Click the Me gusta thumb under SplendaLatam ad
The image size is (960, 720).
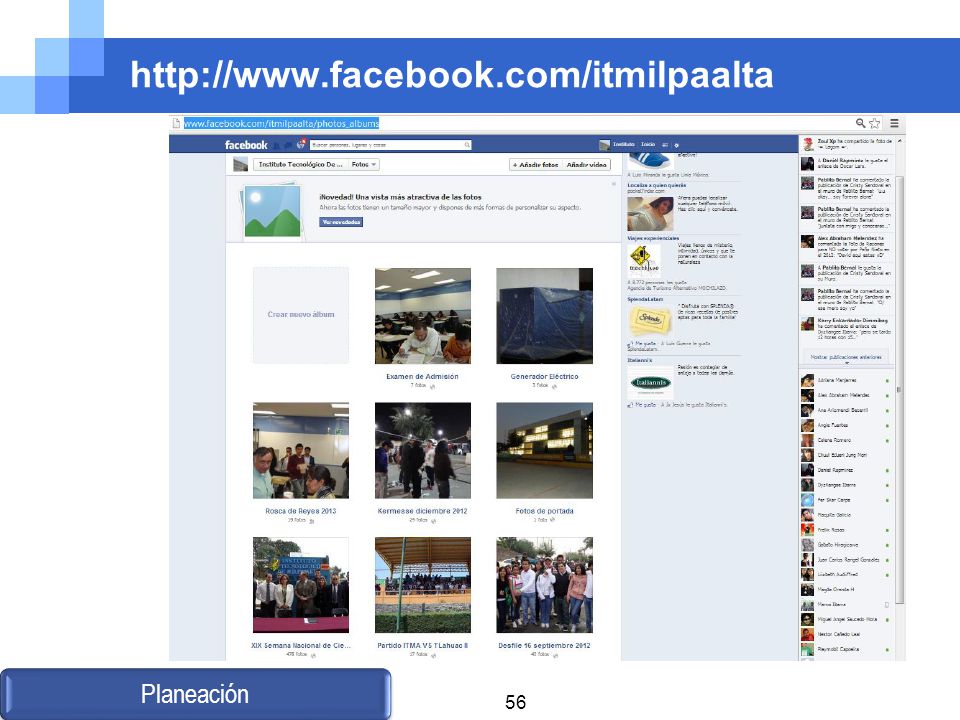(630, 344)
